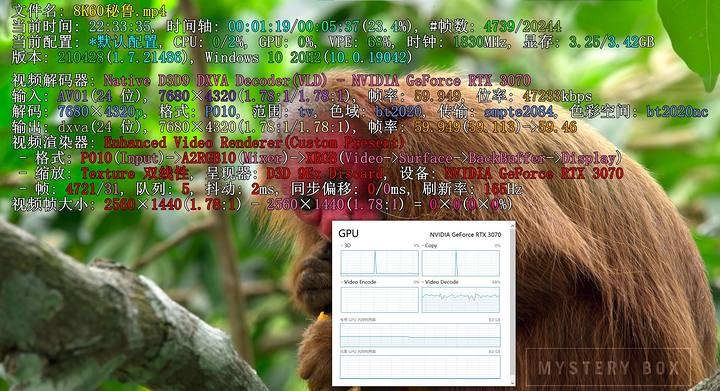Click the decode format 'P010'
The width and height of the screenshot is (720, 391).
pyautogui.click(x=220, y=112)
